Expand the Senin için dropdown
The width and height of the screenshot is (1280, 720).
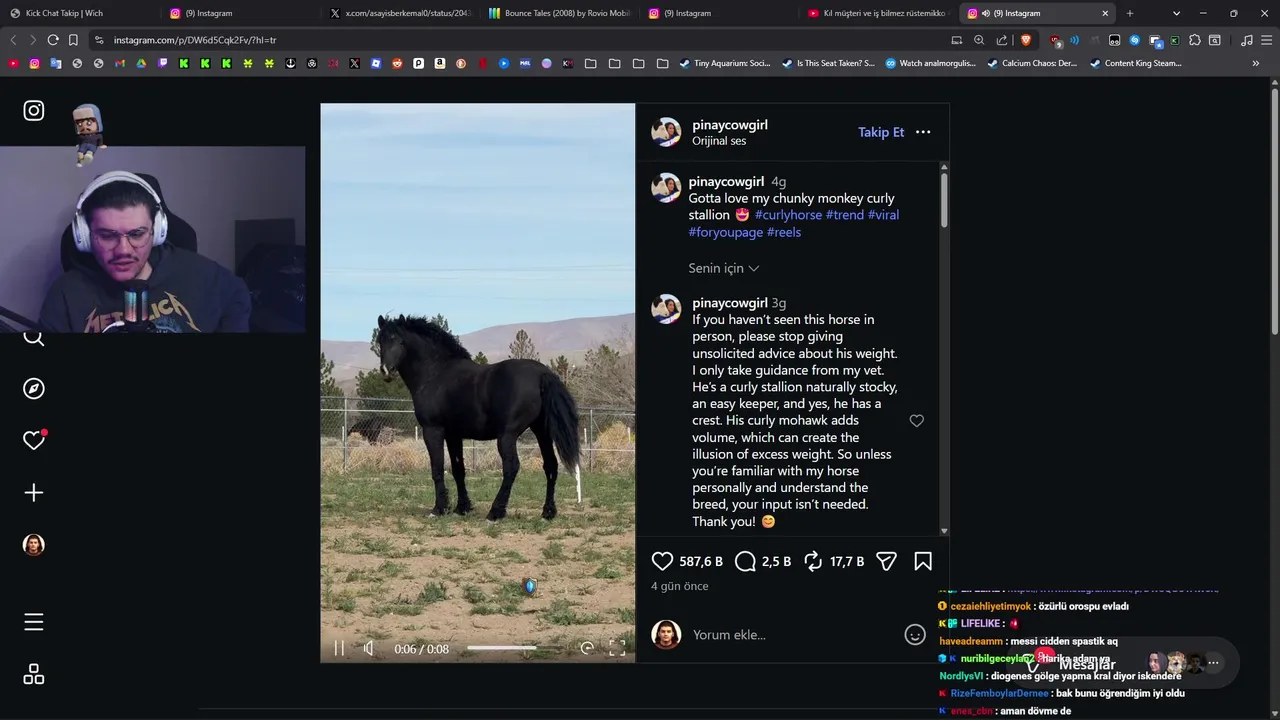tap(724, 268)
